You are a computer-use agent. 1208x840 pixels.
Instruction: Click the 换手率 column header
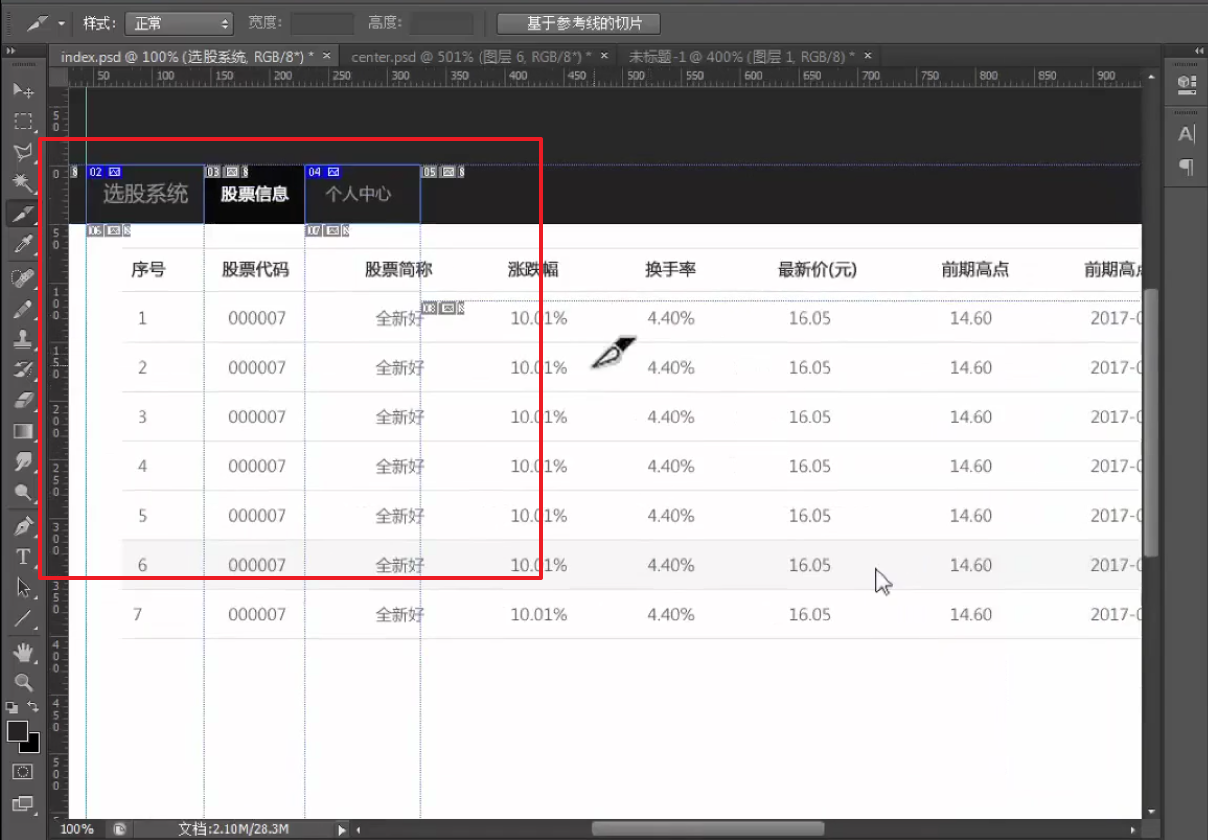click(670, 269)
